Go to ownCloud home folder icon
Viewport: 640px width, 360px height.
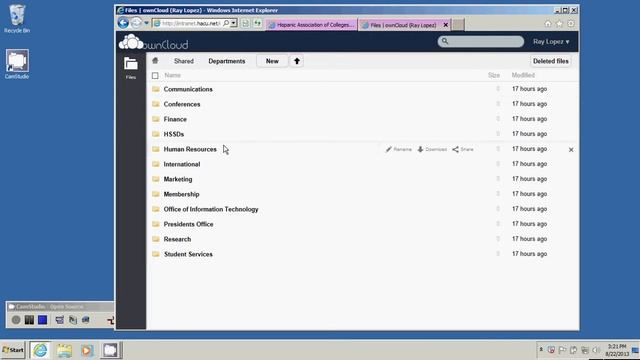tap(155, 61)
